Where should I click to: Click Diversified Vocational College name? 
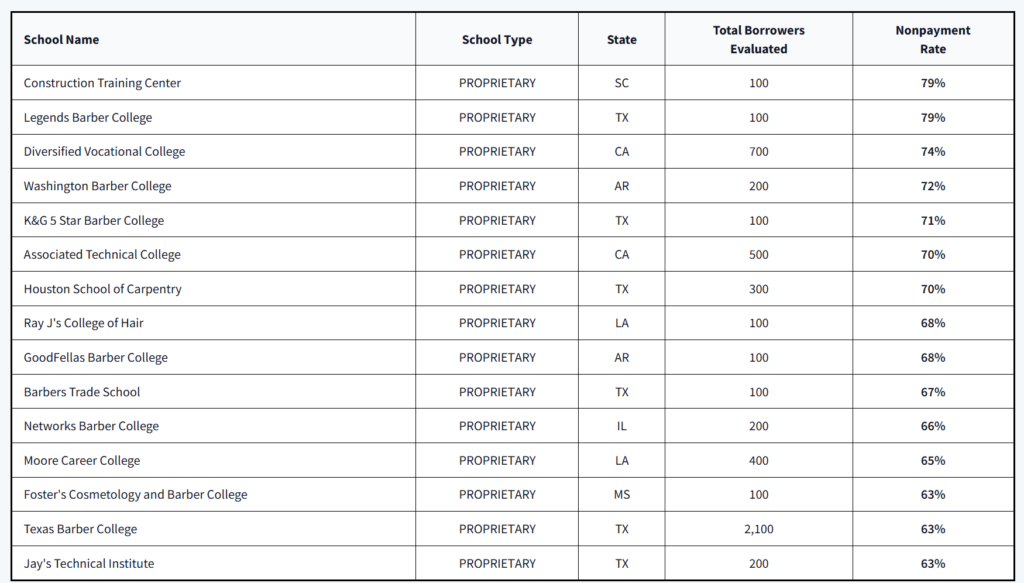coord(104,151)
